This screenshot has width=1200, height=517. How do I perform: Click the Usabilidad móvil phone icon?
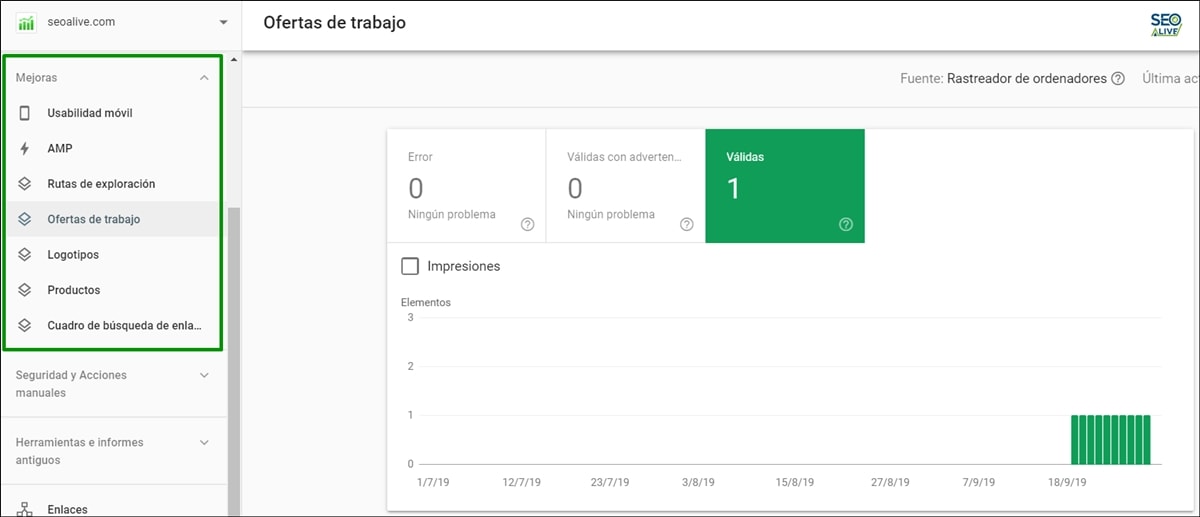click(x=25, y=113)
